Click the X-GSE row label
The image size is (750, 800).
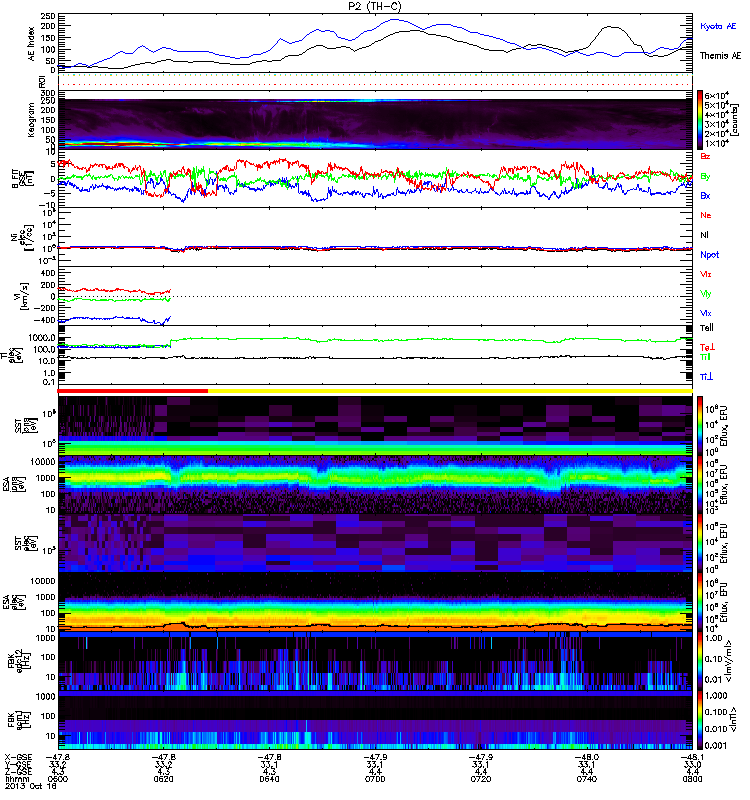(x=18, y=758)
